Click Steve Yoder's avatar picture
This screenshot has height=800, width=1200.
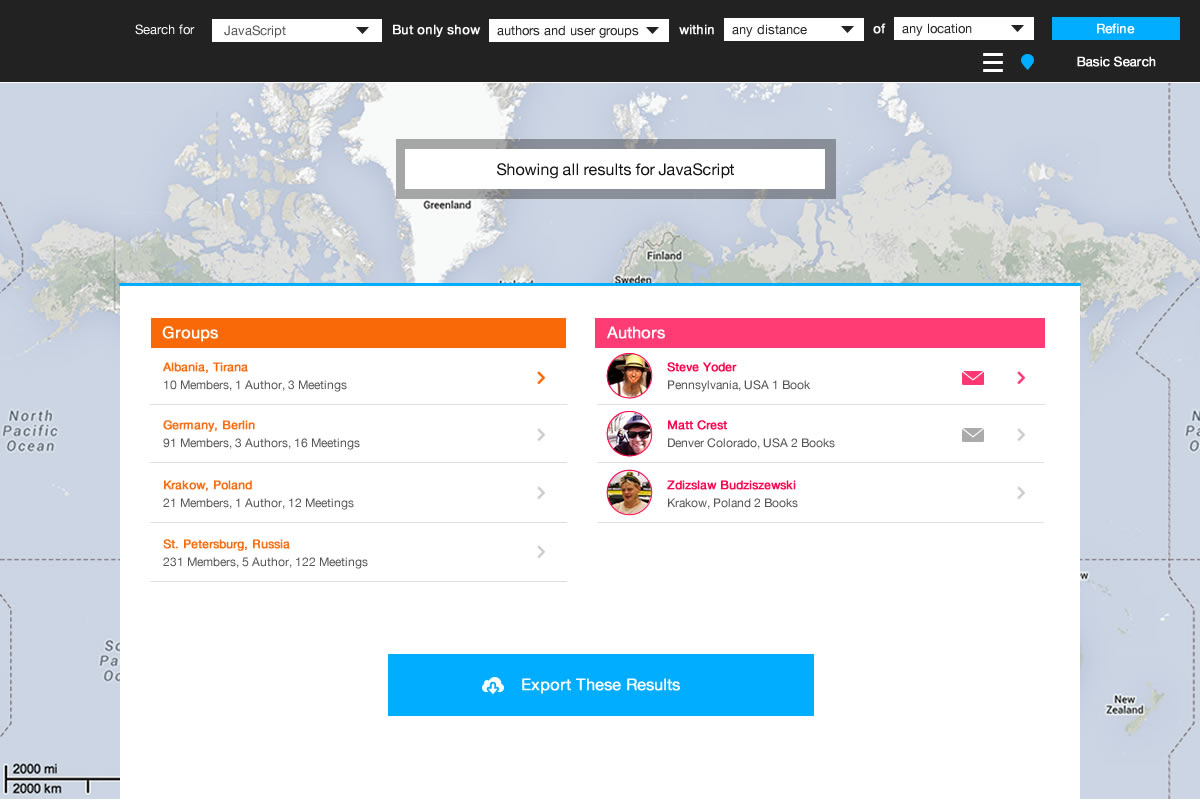(629, 376)
